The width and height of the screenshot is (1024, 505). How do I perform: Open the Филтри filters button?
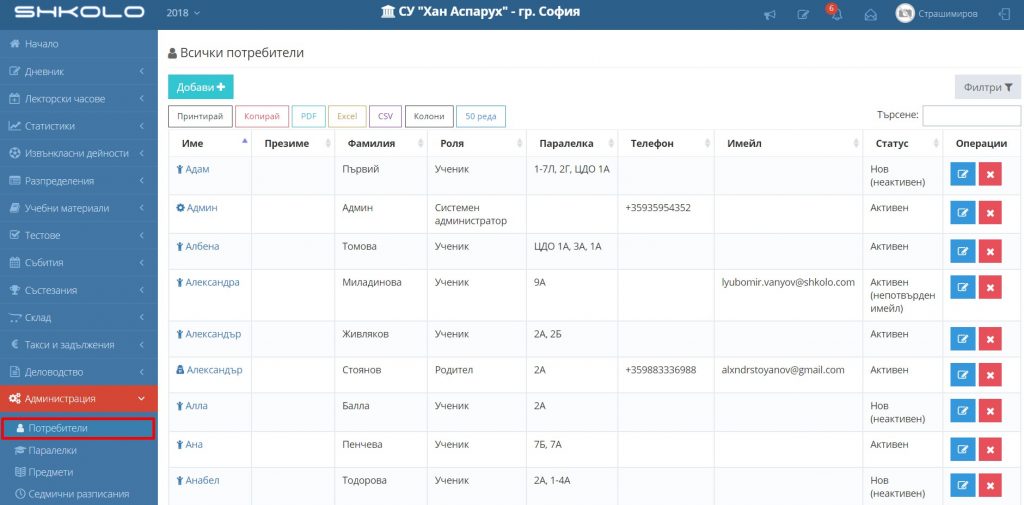pos(987,87)
